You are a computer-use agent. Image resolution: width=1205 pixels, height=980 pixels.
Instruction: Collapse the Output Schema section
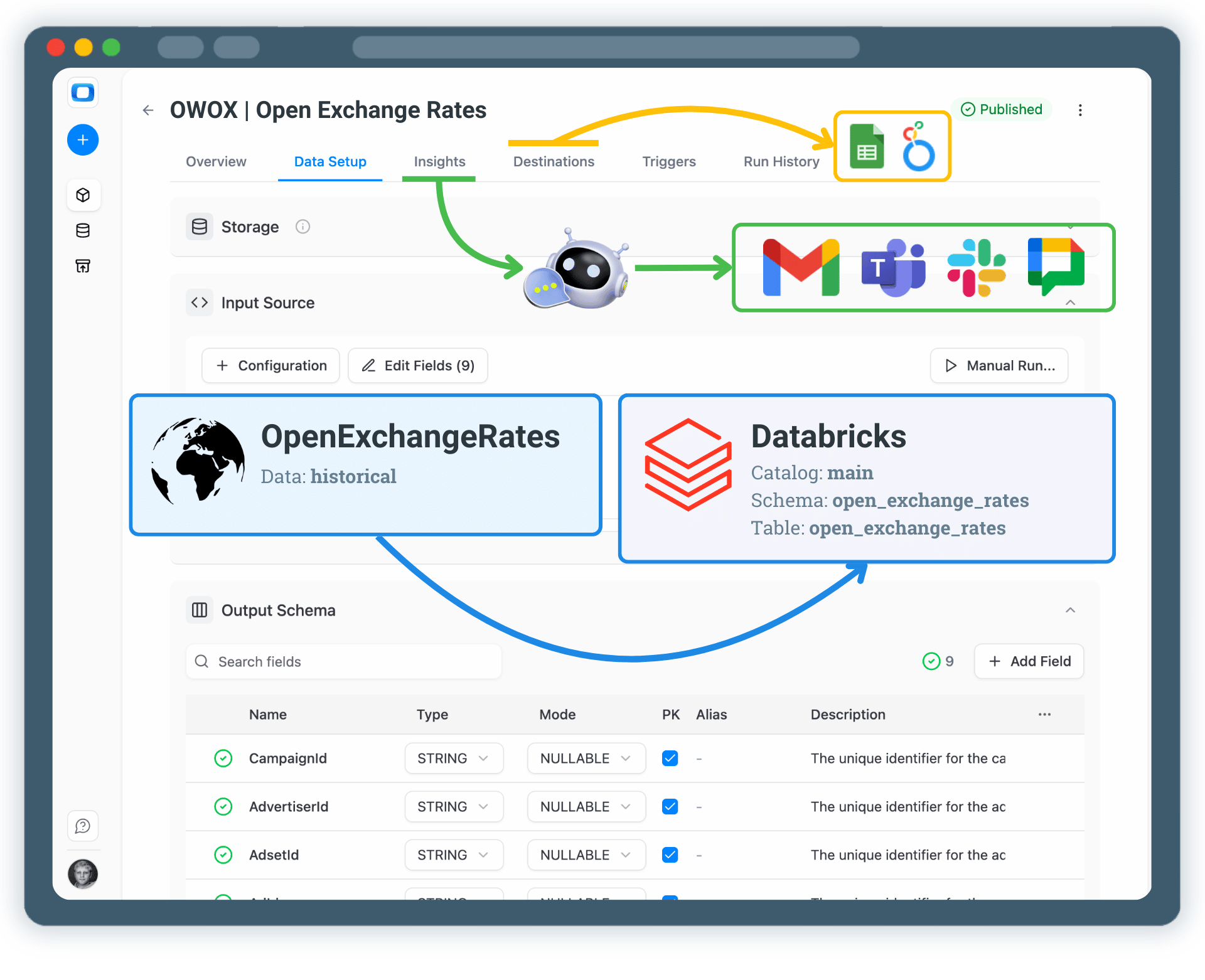point(1070,610)
